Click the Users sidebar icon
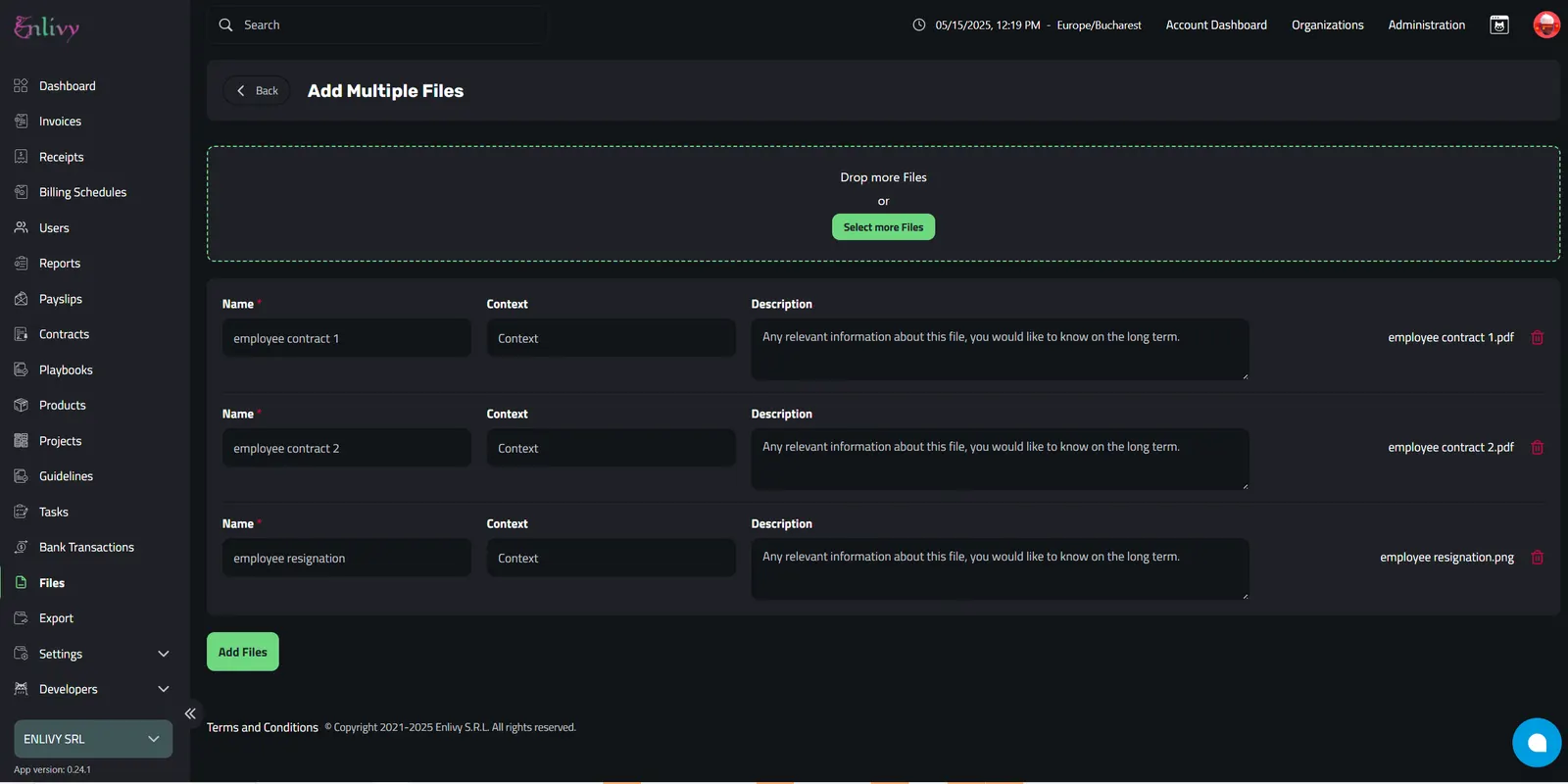This screenshot has height=784, width=1568. pyautogui.click(x=21, y=227)
